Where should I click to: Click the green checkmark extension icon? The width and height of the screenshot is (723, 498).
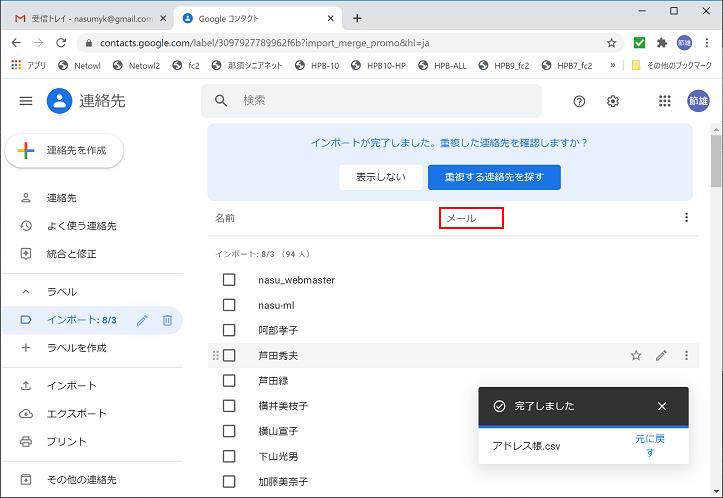[639, 43]
